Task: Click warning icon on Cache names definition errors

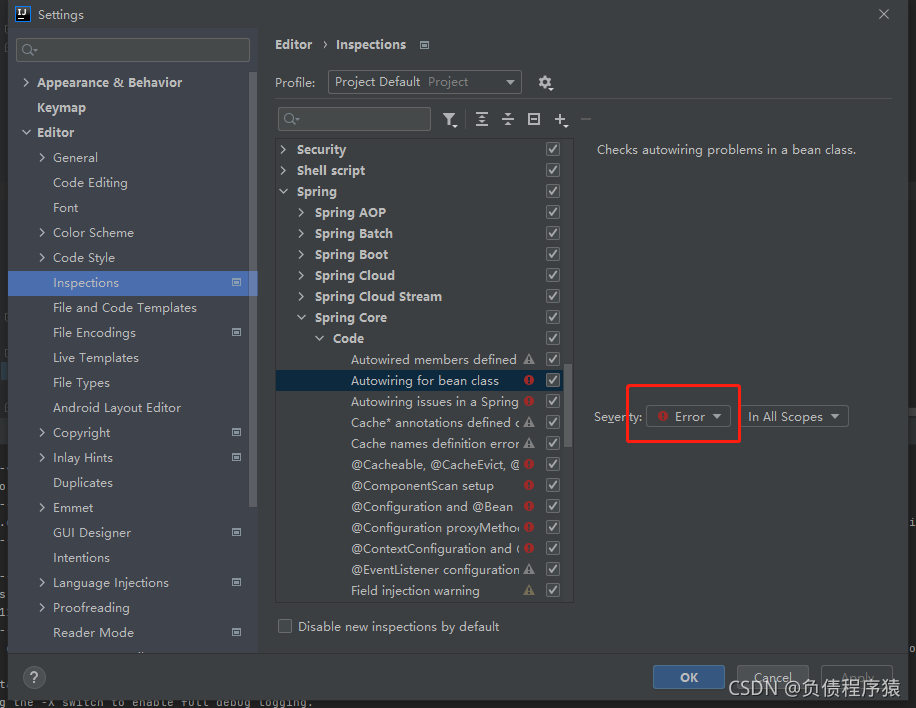Action: point(529,443)
